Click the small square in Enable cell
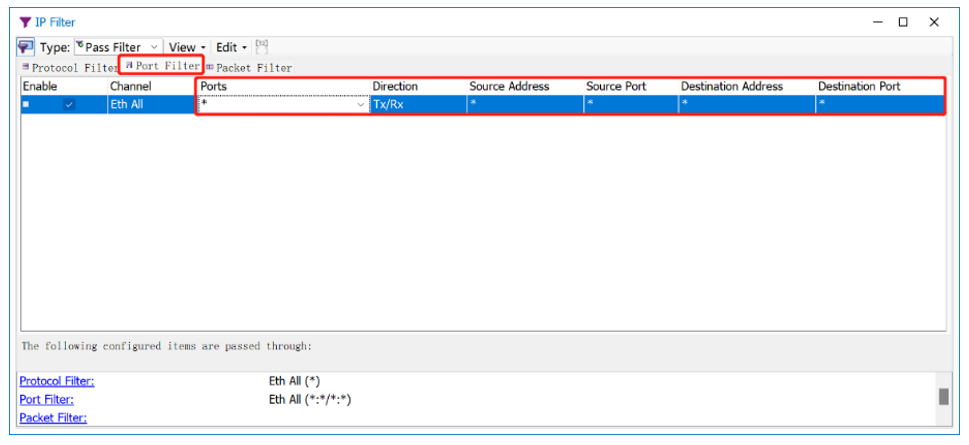This screenshot has height=445, width=969. click(27, 104)
